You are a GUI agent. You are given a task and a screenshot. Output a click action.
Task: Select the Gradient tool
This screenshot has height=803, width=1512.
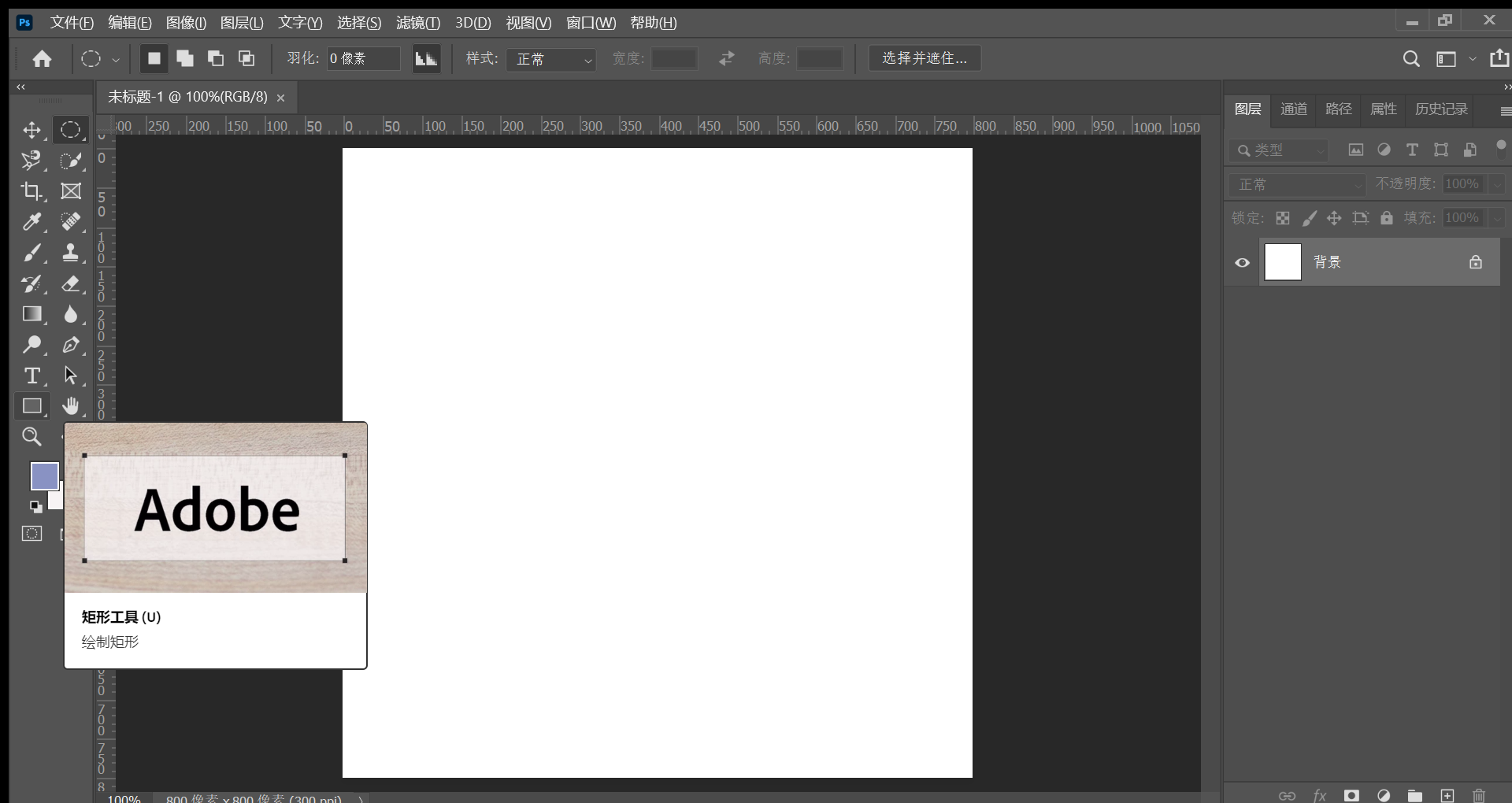pos(31,314)
